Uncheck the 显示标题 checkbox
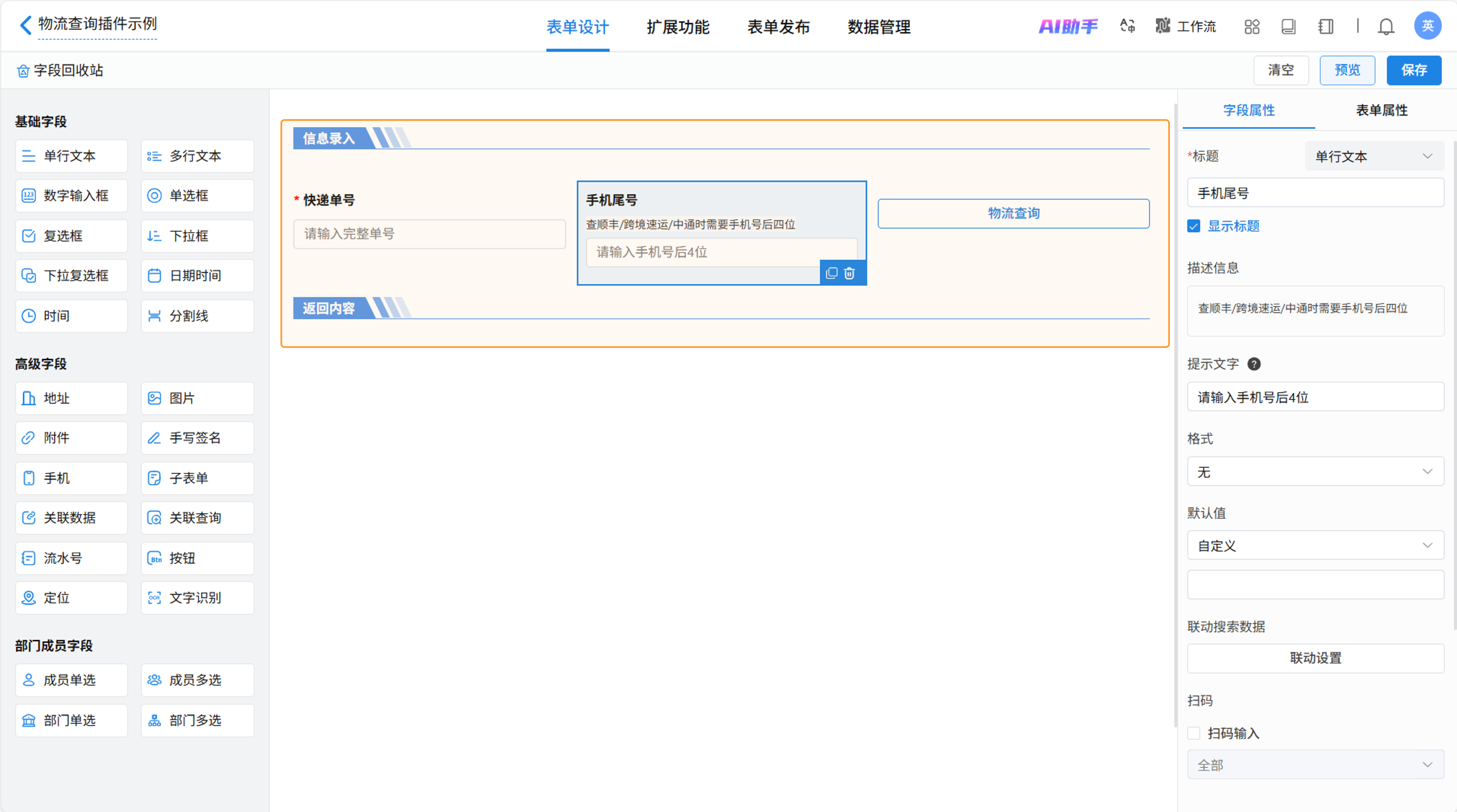This screenshot has height=812, width=1457. coord(1193,226)
